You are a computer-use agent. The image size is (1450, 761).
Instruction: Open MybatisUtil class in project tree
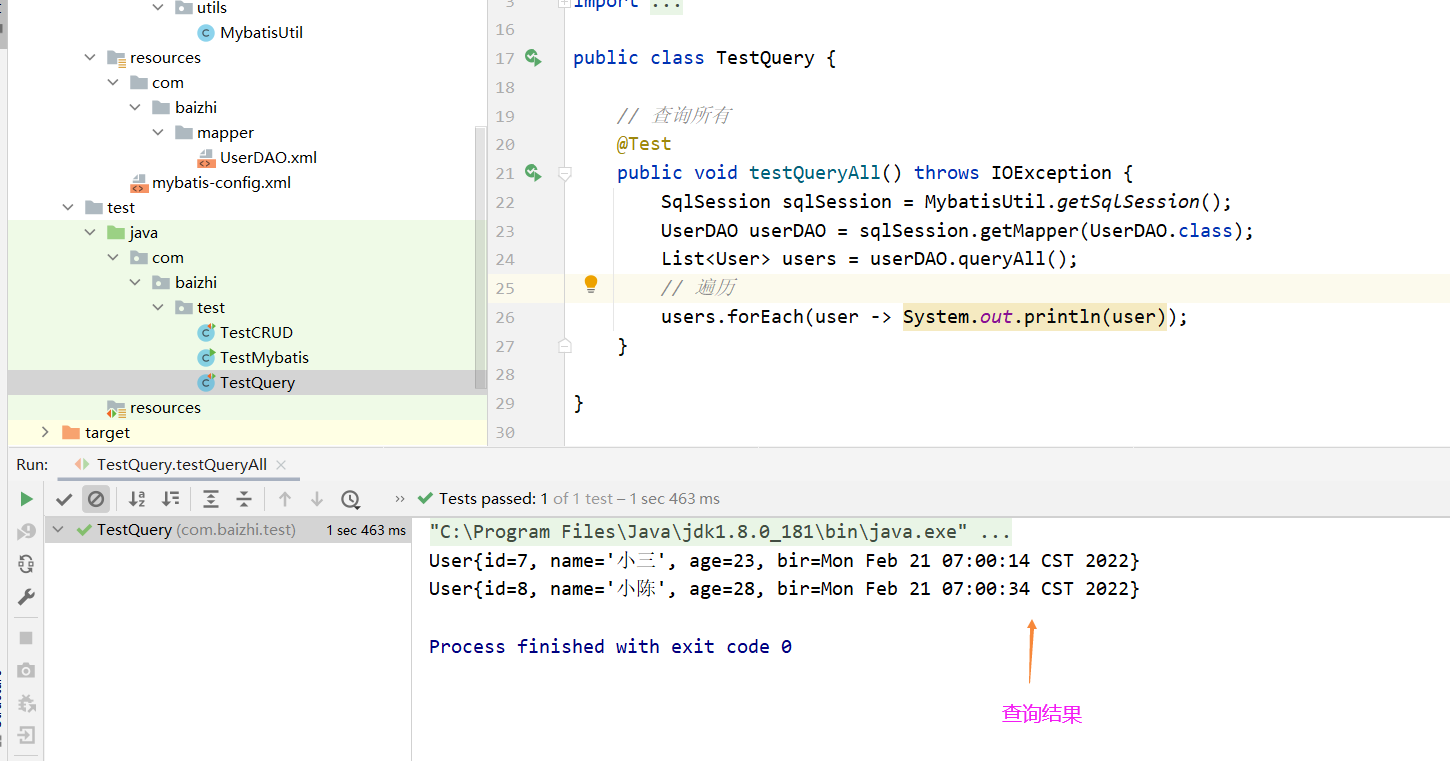click(261, 32)
